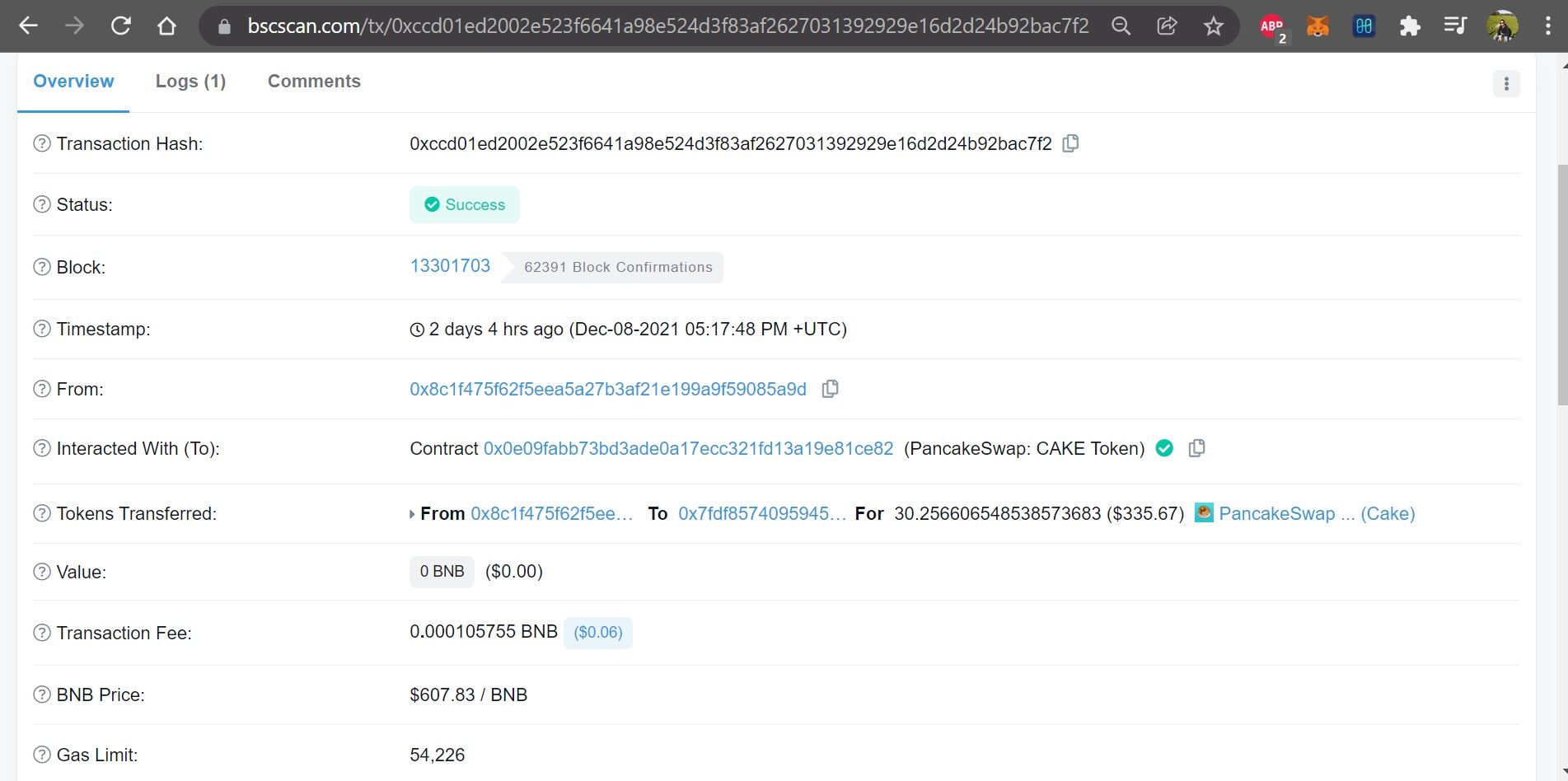Expand the Tokens Transferred arrow
This screenshot has width=1568, height=781.
(412, 514)
